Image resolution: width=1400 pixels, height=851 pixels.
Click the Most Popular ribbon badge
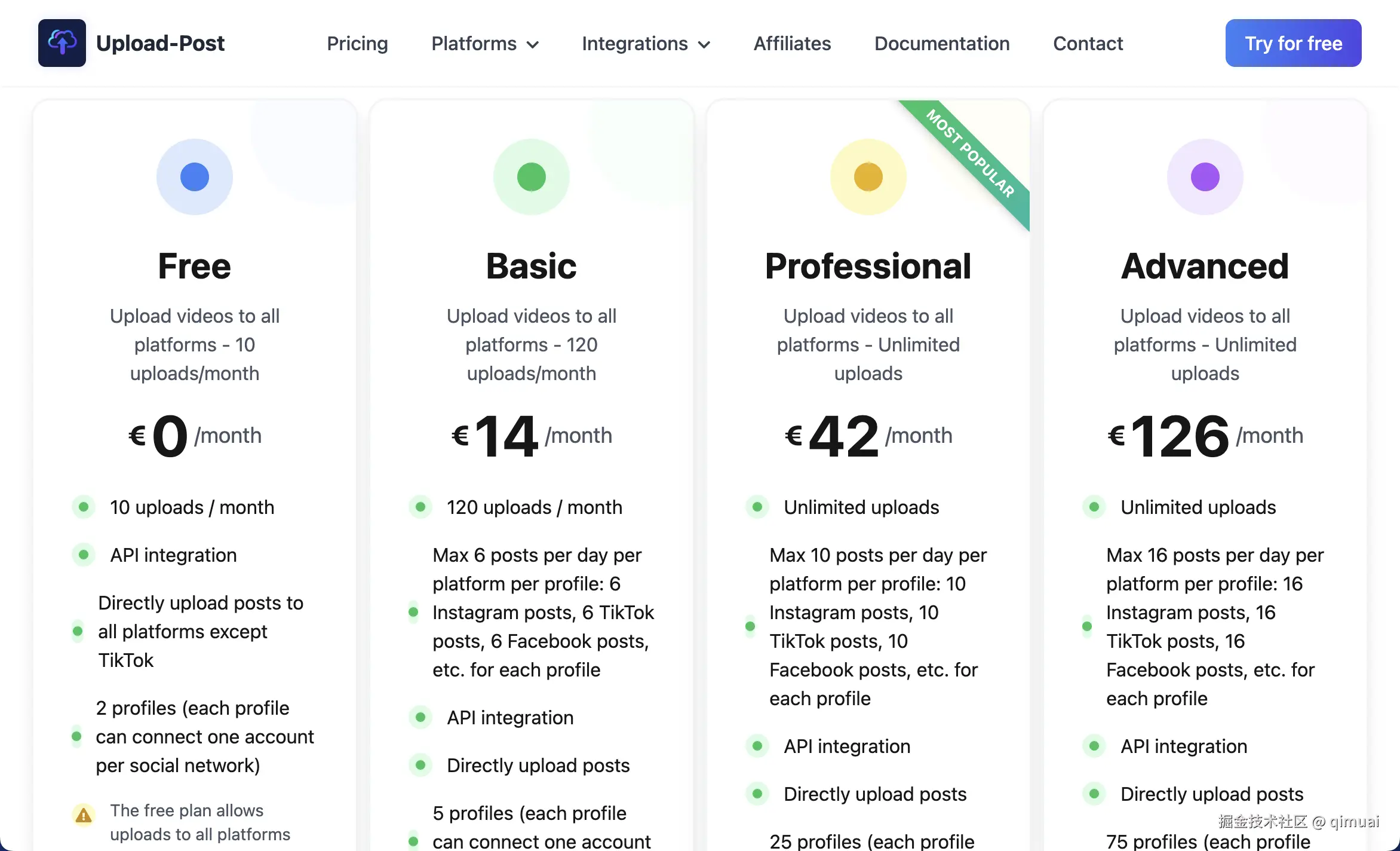tap(971, 154)
